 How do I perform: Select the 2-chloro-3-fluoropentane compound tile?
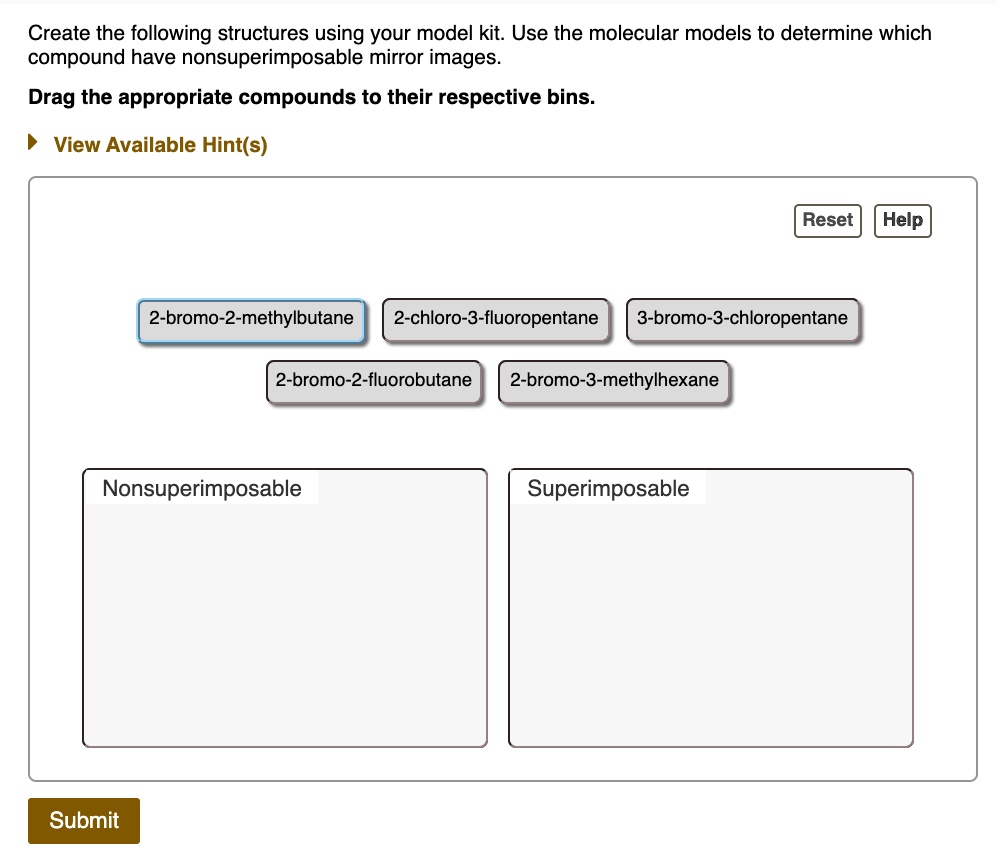(496, 318)
